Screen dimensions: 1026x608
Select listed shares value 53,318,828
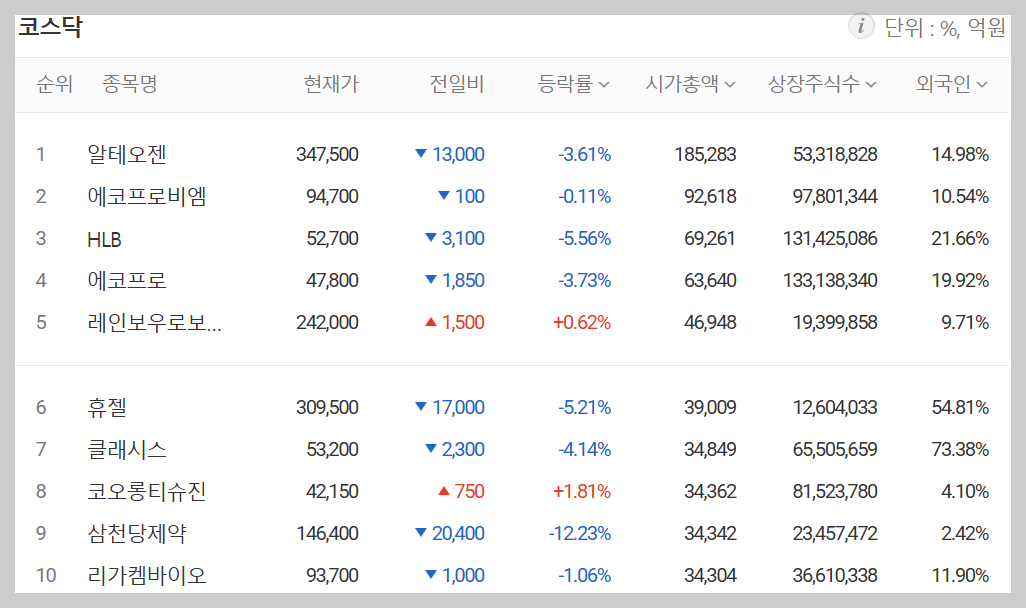click(x=835, y=154)
